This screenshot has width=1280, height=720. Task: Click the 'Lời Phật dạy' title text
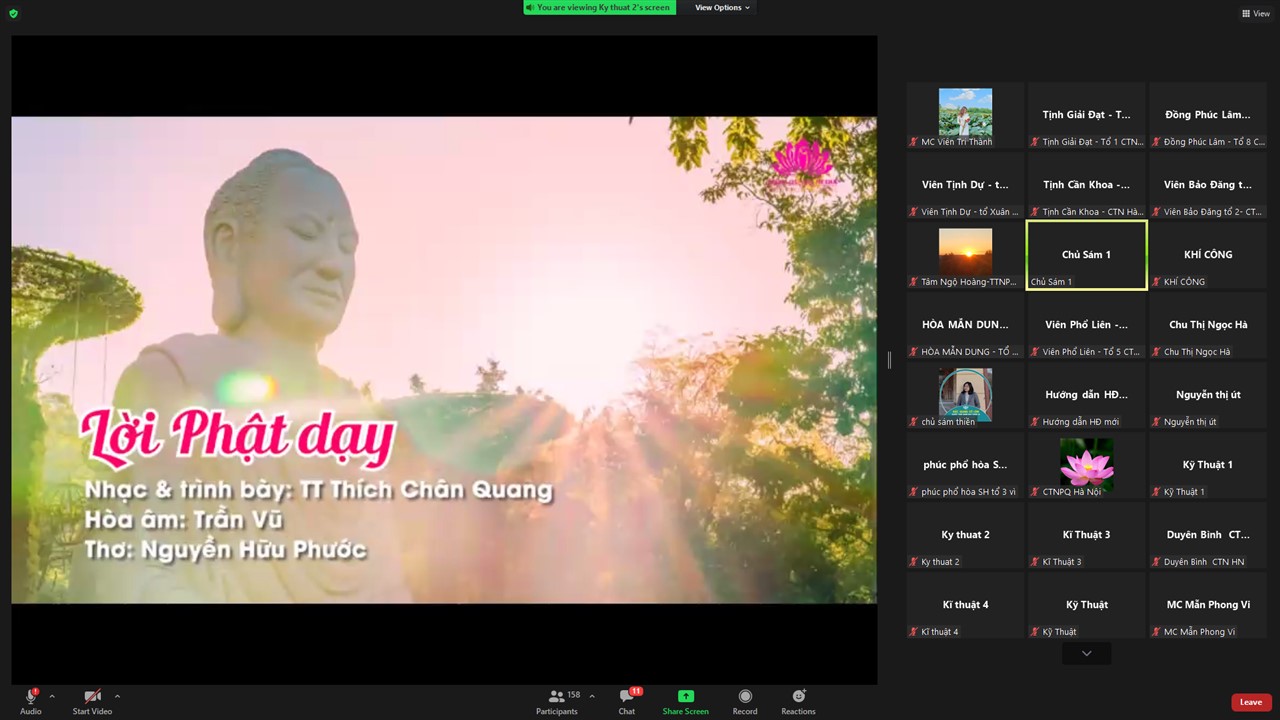(x=238, y=437)
